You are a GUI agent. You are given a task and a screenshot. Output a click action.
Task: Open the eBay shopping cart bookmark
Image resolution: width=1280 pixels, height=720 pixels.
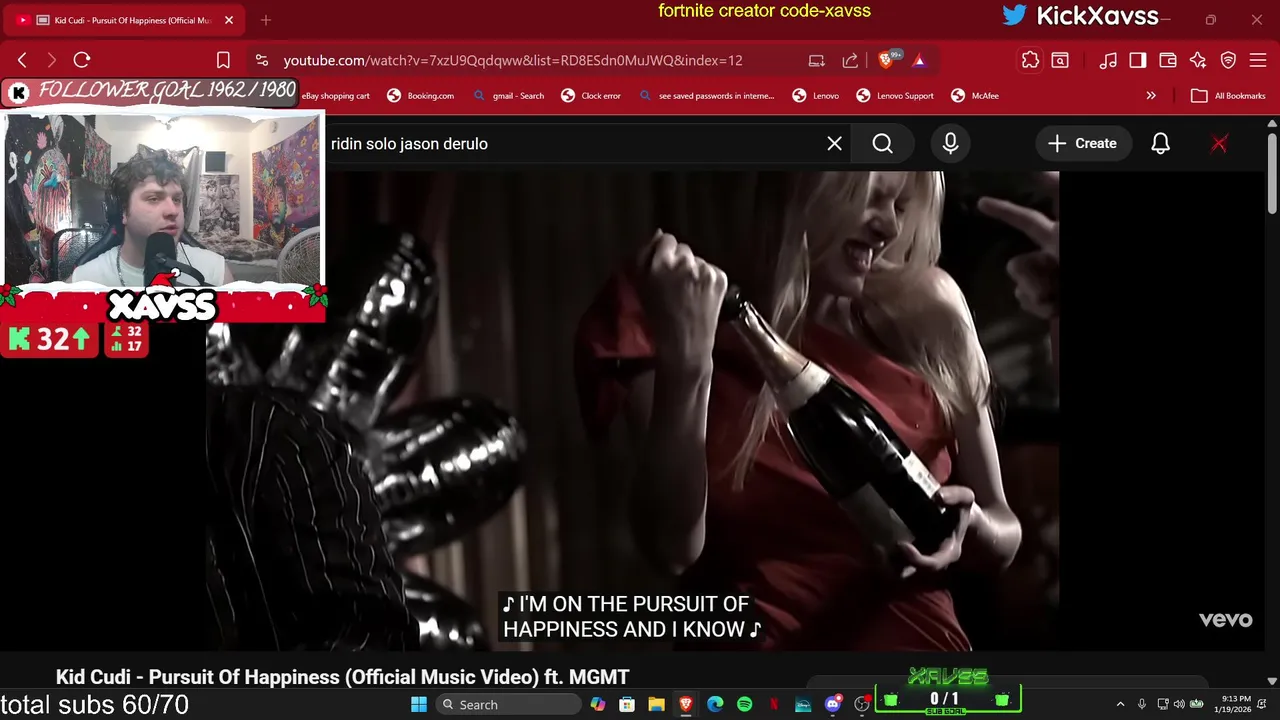tap(336, 96)
